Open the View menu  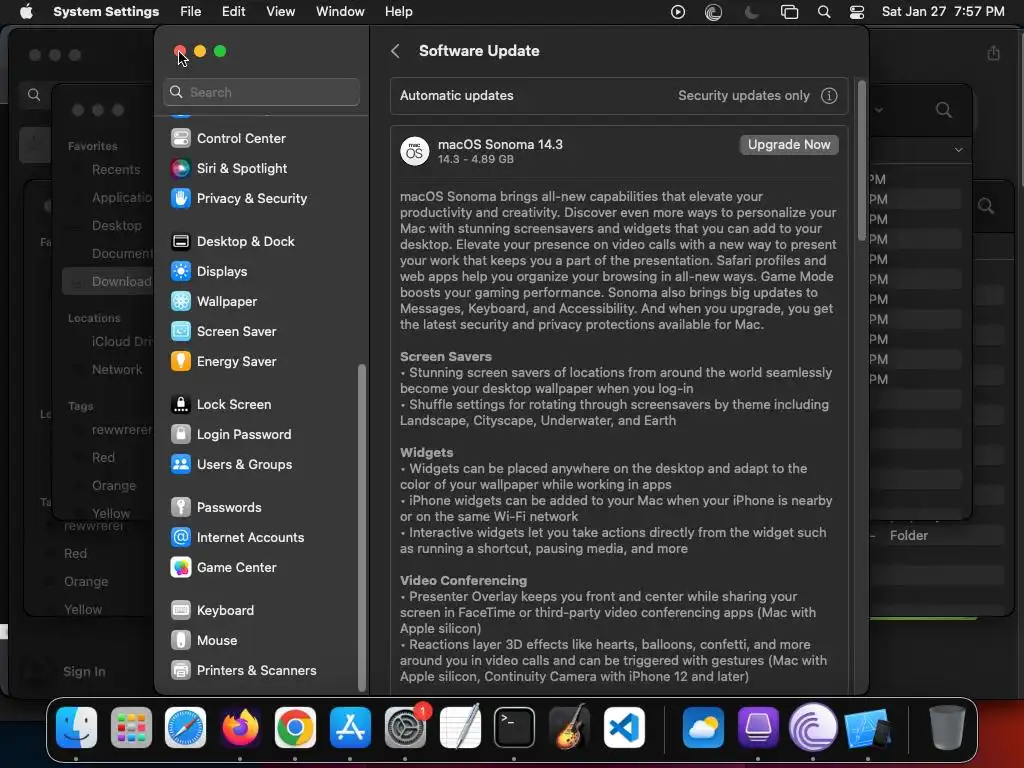(x=280, y=12)
